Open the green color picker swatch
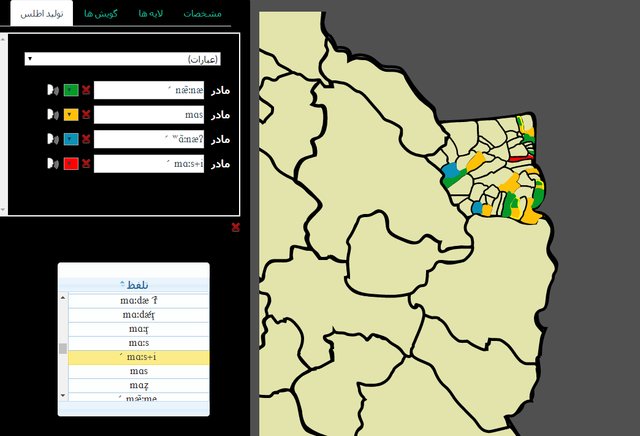The image size is (640, 436). point(71,90)
